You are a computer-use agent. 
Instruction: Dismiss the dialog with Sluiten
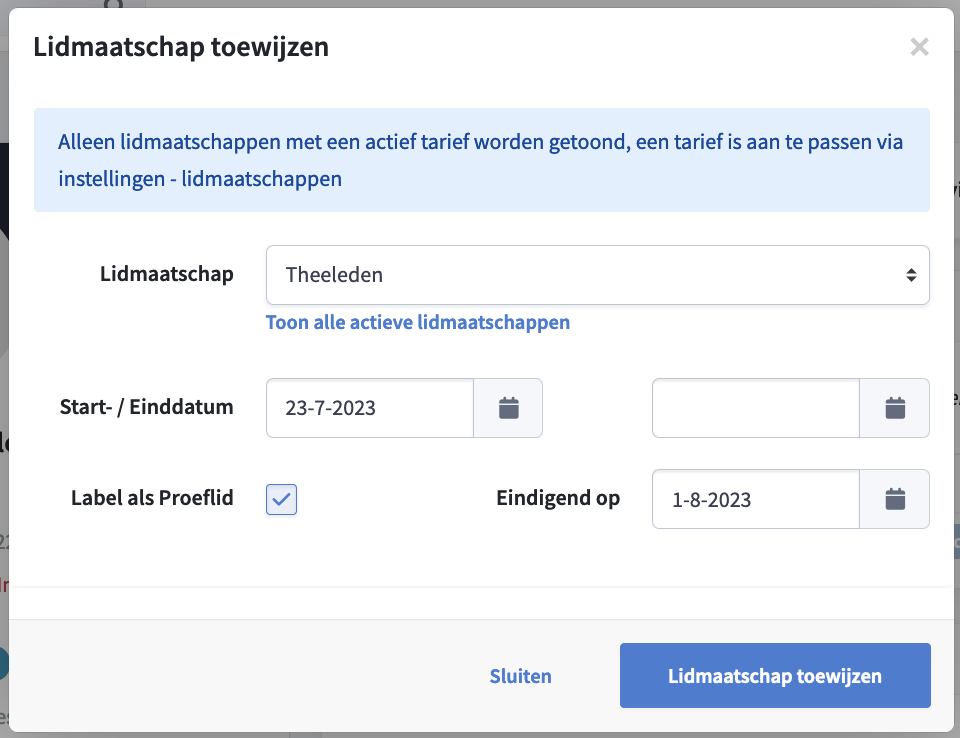pyautogui.click(x=520, y=676)
